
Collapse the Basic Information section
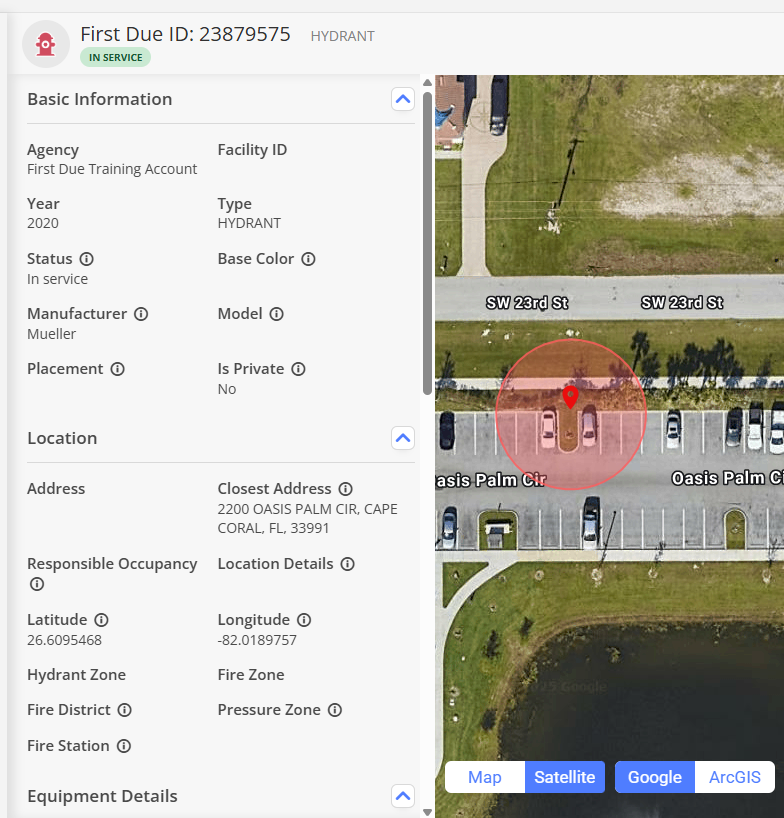pos(403,99)
